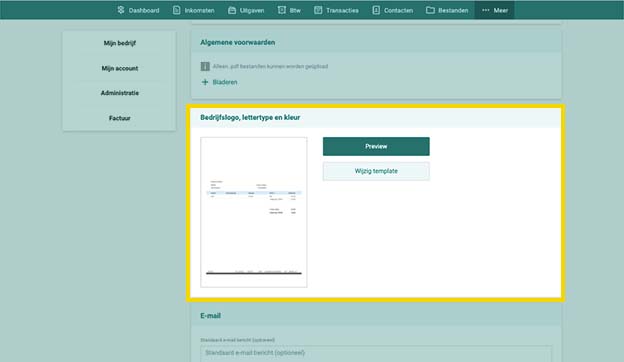Click the Bestanden folder icon
The height and width of the screenshot is (362, 624).
tap(430, 10)
